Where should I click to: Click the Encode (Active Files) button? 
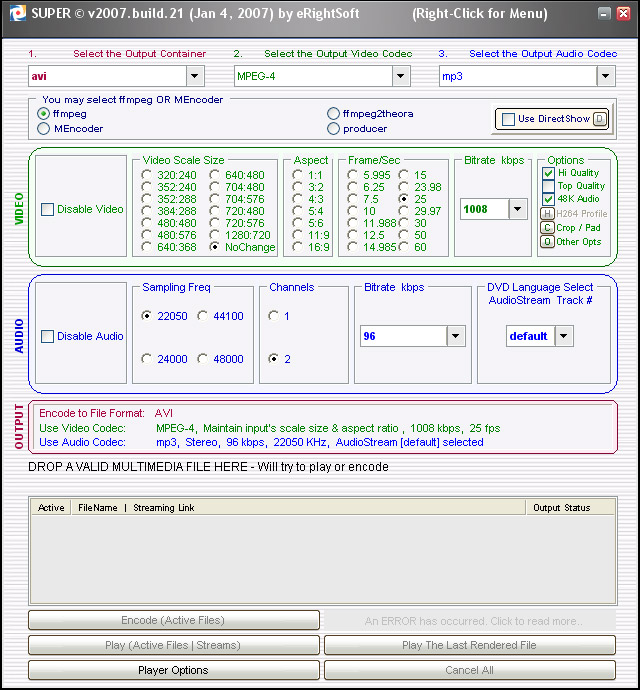tap(173, 620)
